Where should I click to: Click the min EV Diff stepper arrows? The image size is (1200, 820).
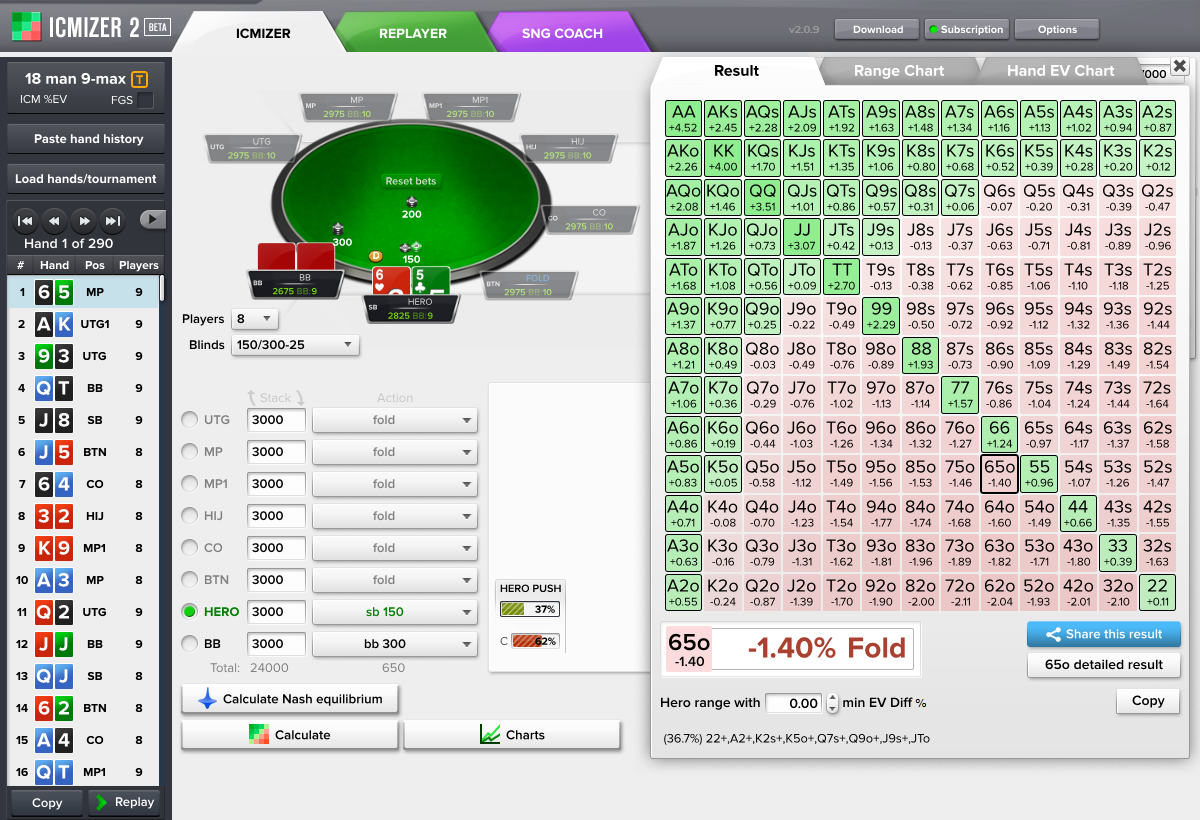(x=832, y=703)
